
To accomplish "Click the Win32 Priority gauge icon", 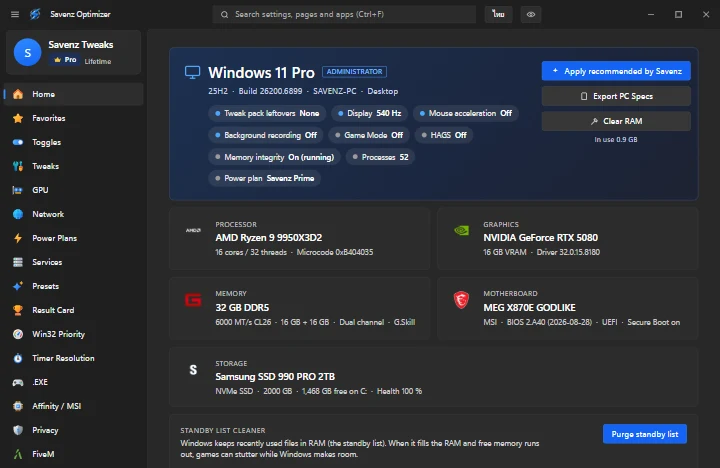I will coord(18,334).
